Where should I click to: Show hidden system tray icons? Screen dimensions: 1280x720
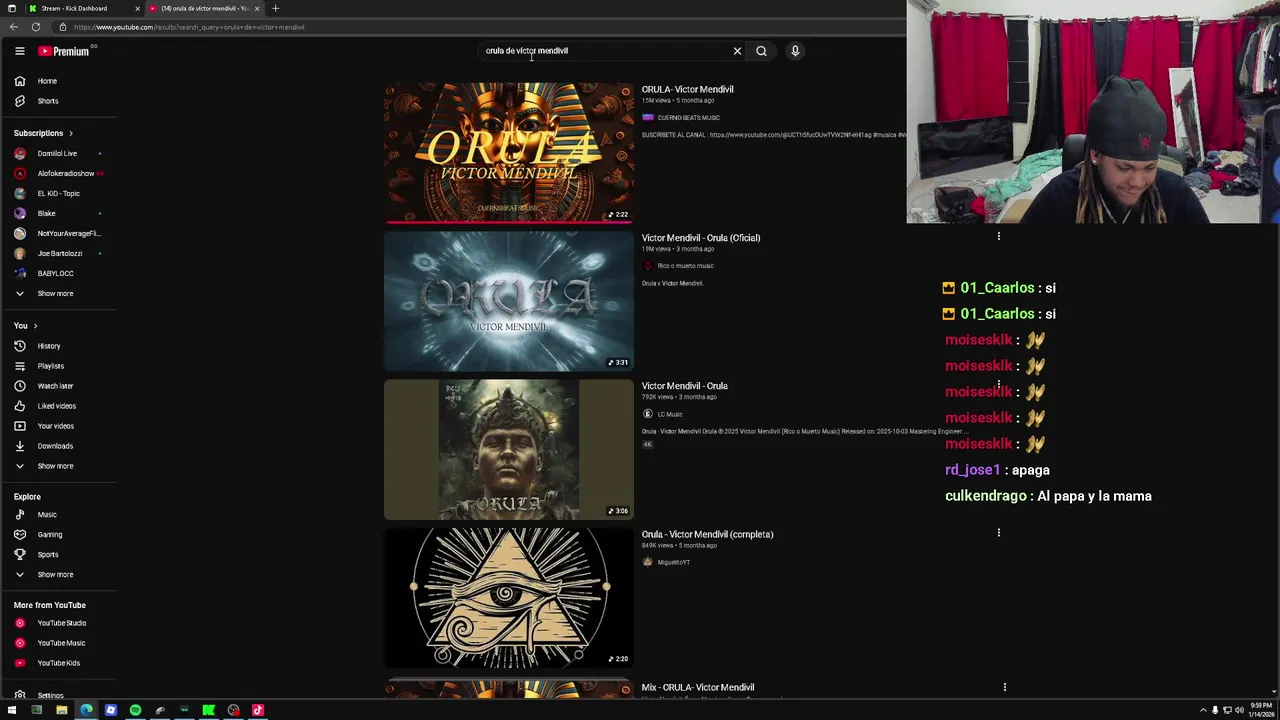[1203, 710]
